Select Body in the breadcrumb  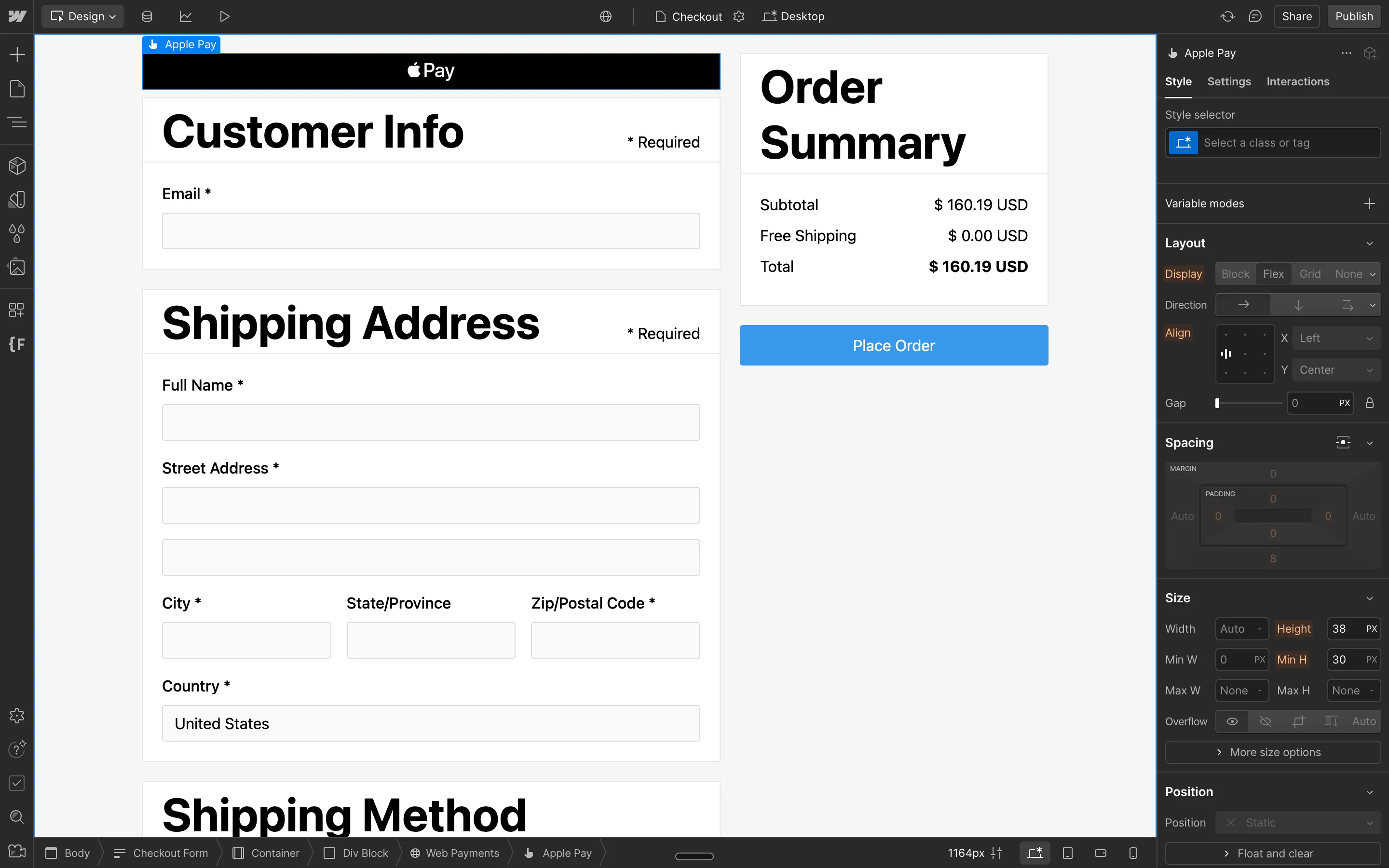click(68, 853)
